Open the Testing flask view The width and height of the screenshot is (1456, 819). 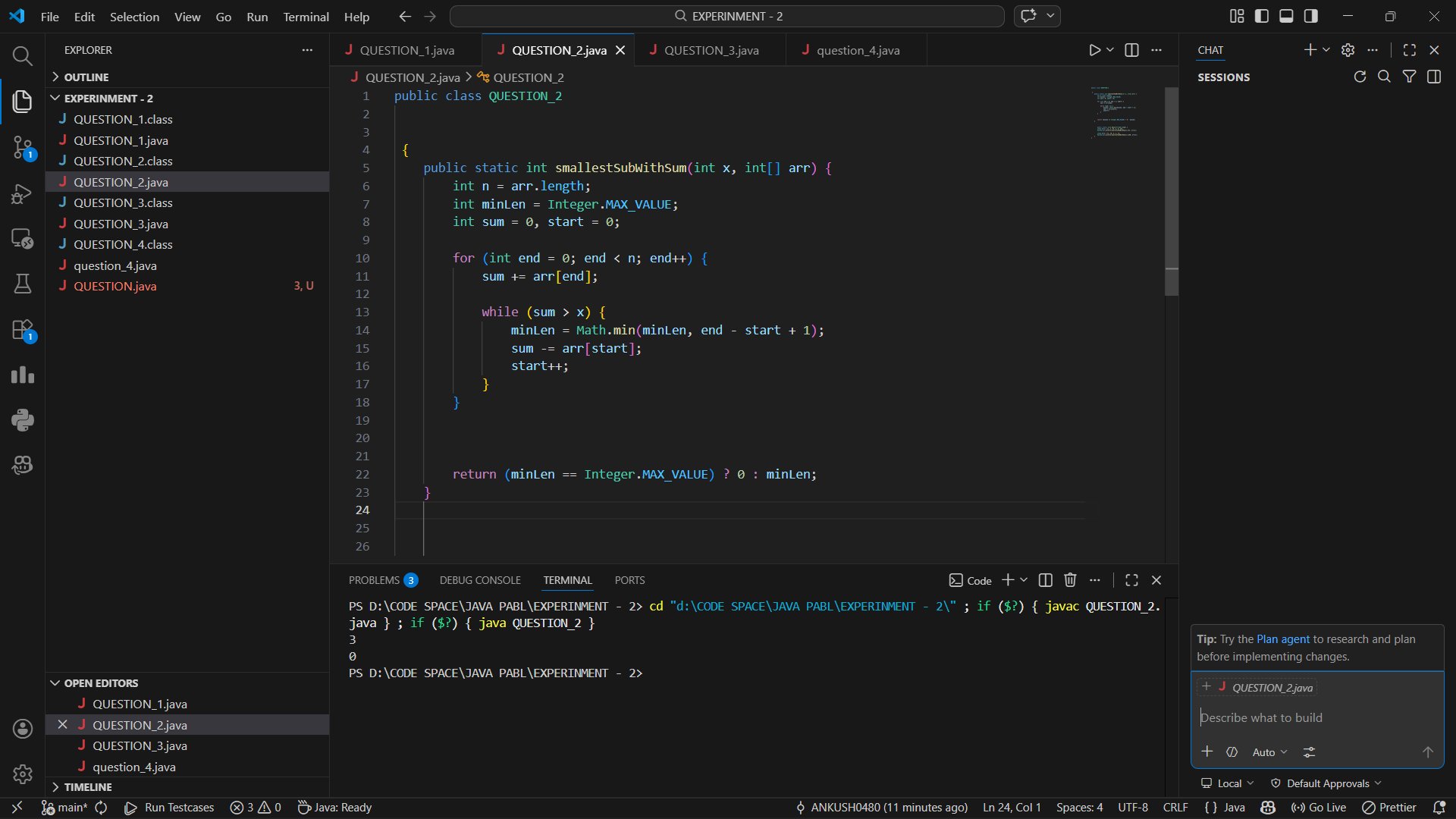click(x=23, y=284)
